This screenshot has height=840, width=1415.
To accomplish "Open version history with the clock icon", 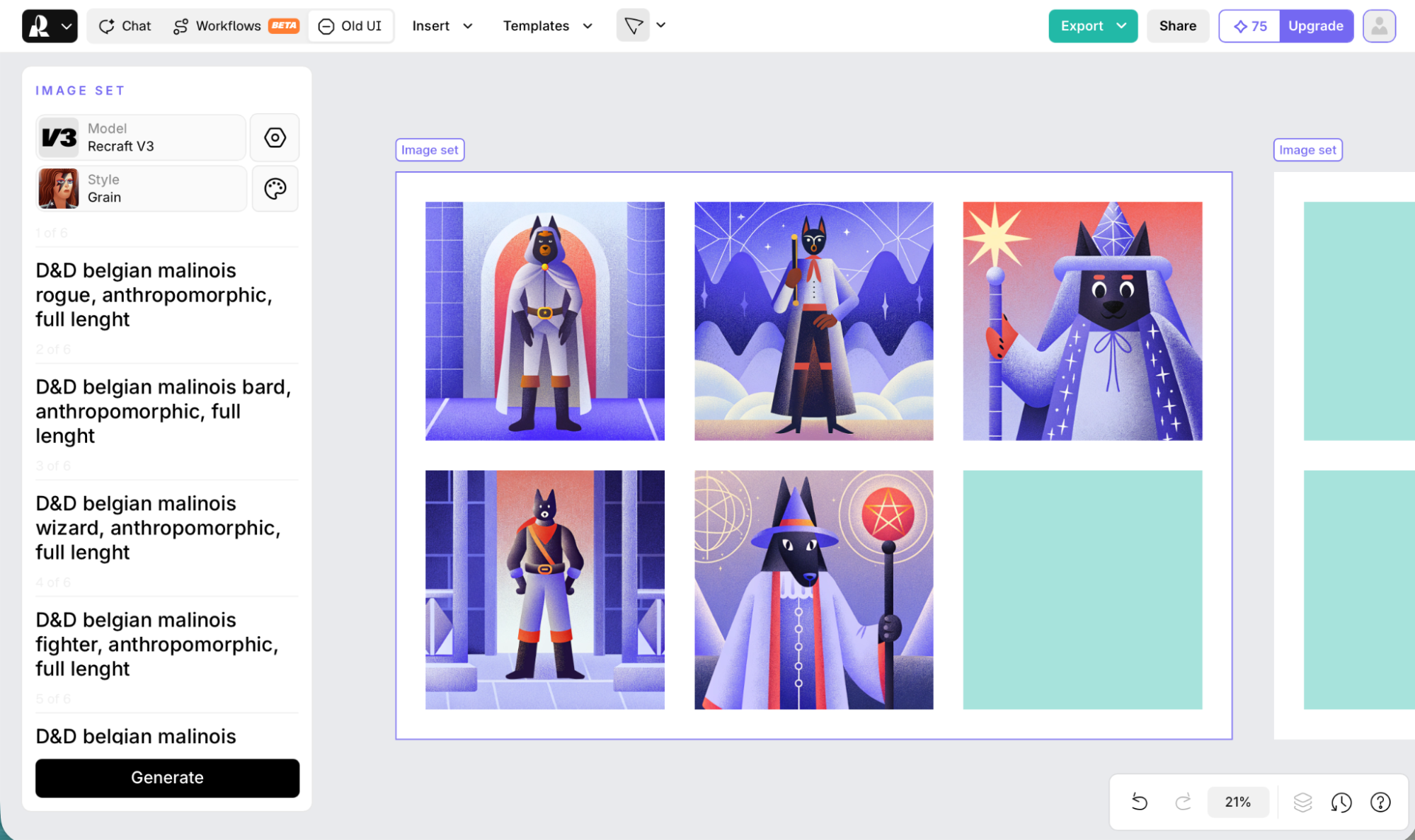I will pos(1341,802).
